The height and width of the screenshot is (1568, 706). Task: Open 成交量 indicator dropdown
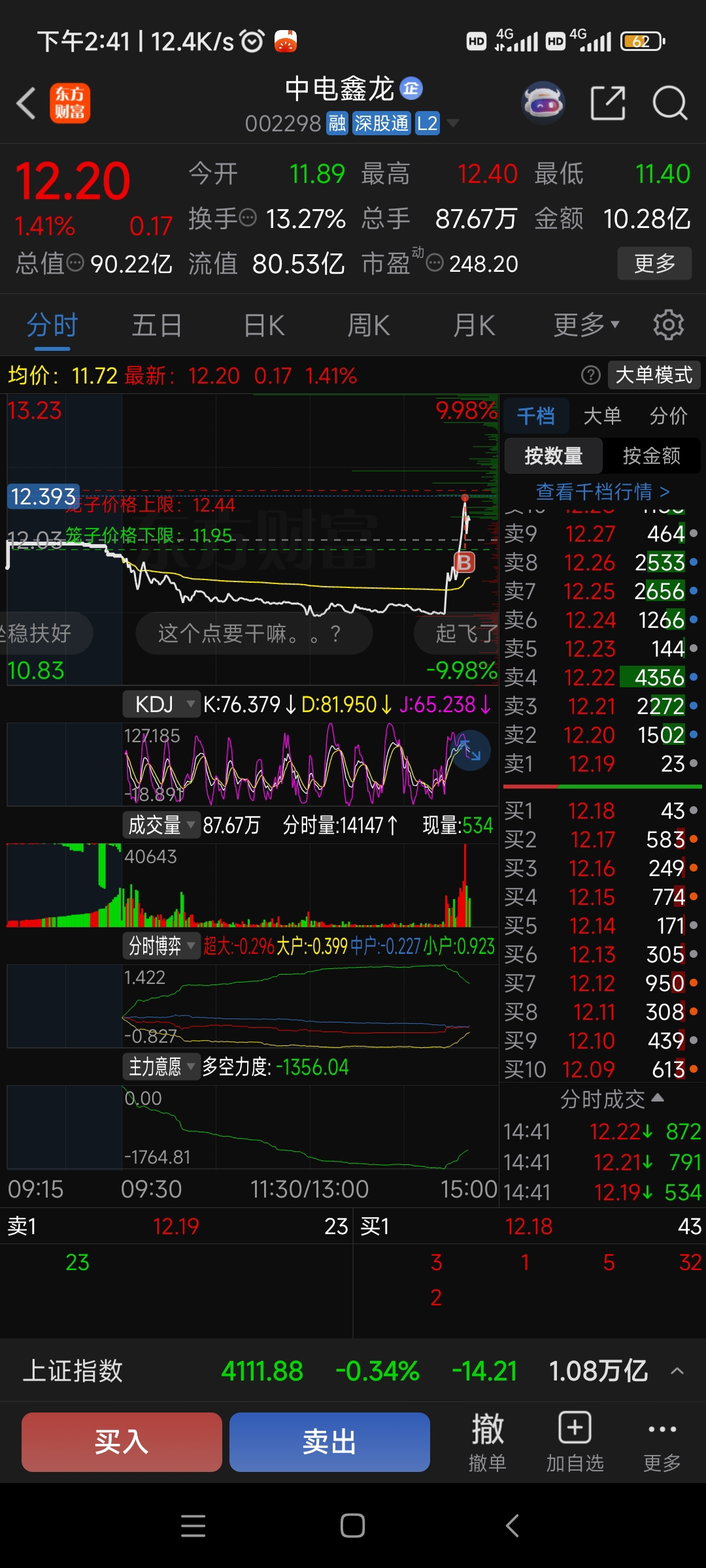tap(161, 825)
